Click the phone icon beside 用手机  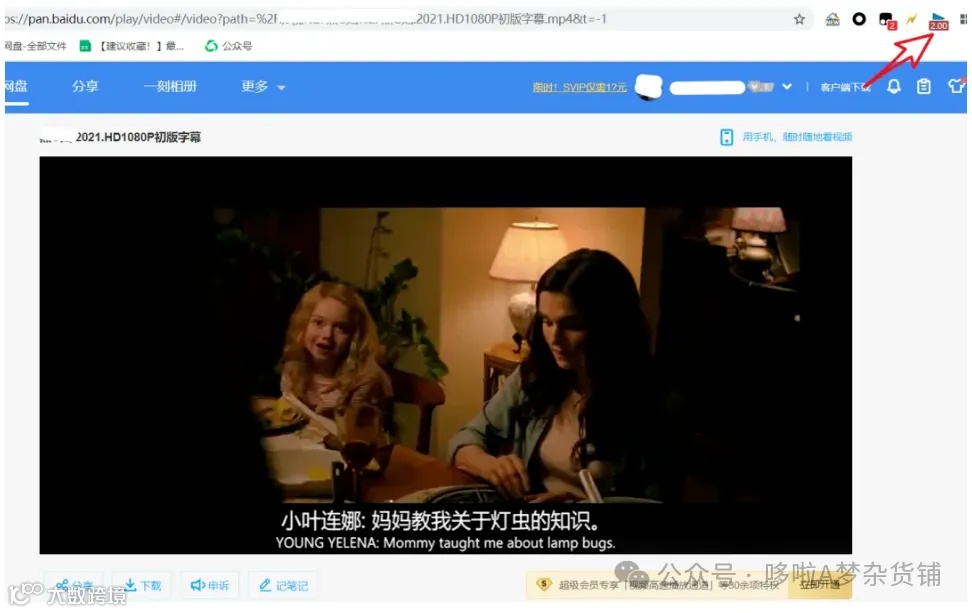point(727,137)
